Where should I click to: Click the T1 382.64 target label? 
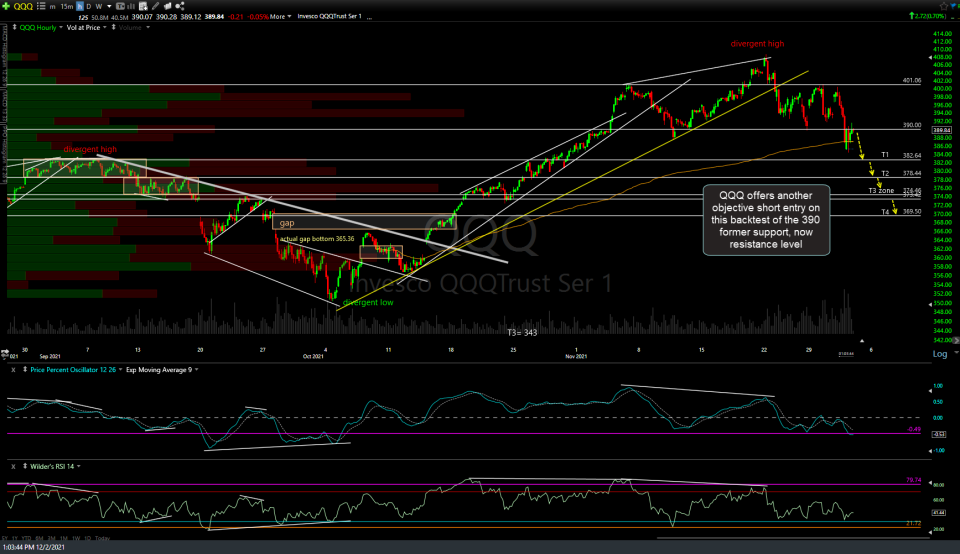click(901, 155)
